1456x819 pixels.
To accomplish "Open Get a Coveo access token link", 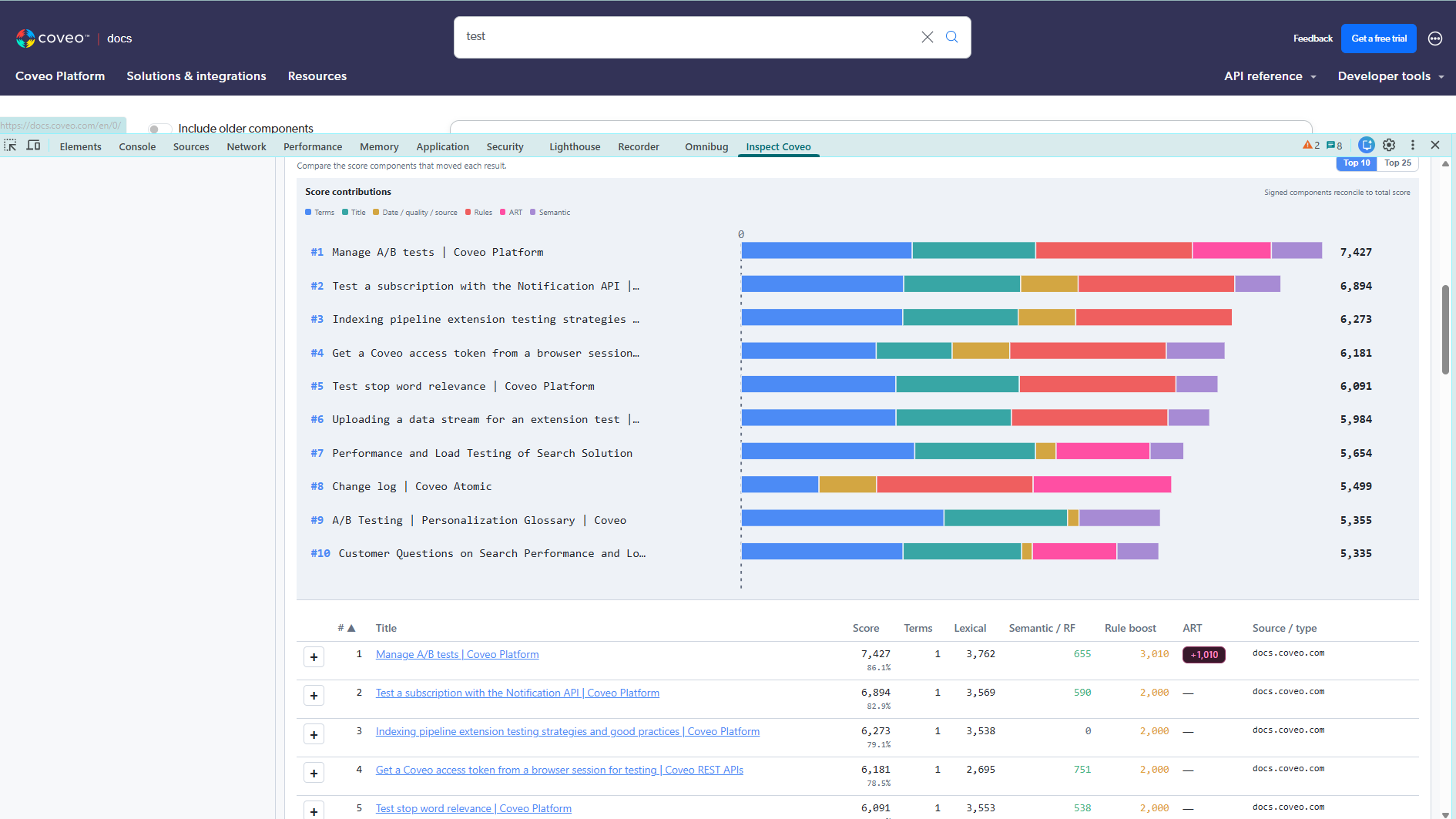I will 559,770.
